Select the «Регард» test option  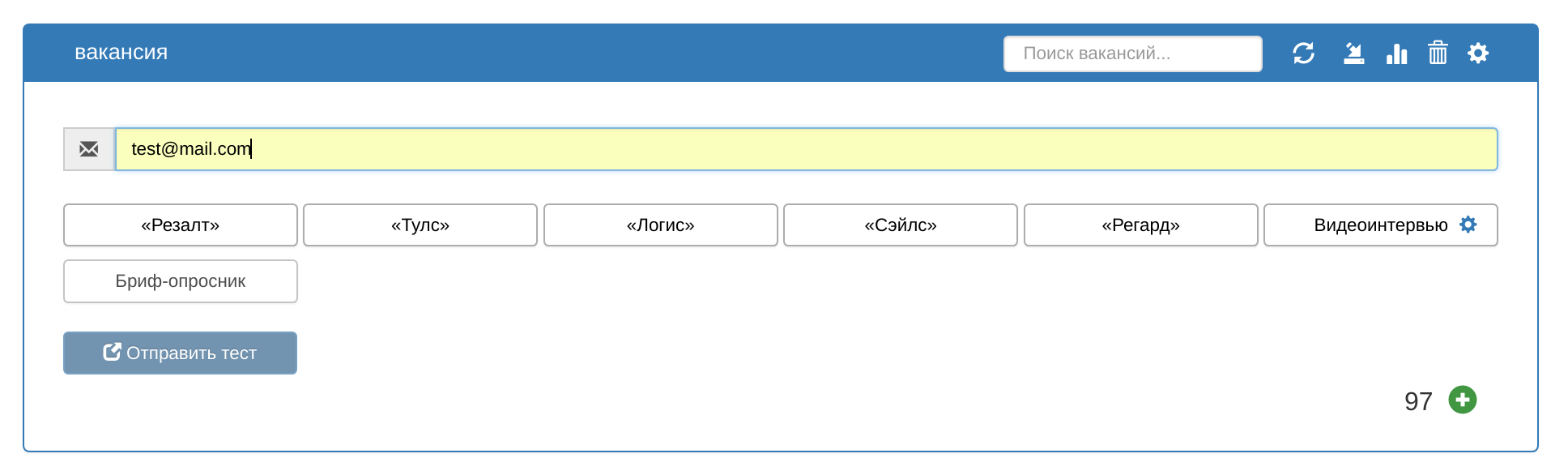1141,225
